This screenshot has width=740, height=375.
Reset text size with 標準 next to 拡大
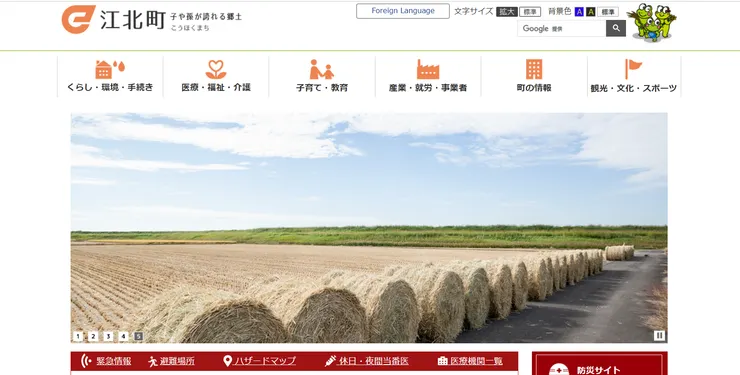530,12
